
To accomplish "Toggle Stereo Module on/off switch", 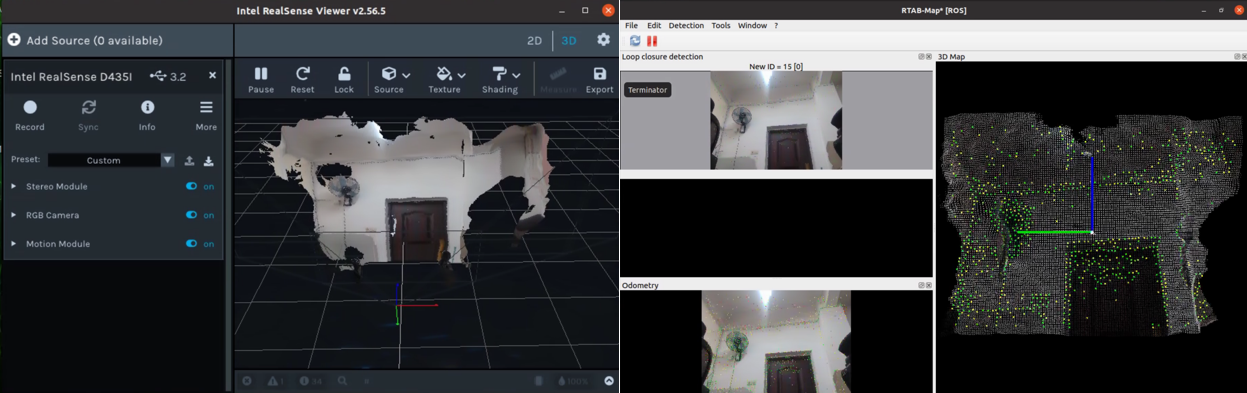I will coord(191,186).
